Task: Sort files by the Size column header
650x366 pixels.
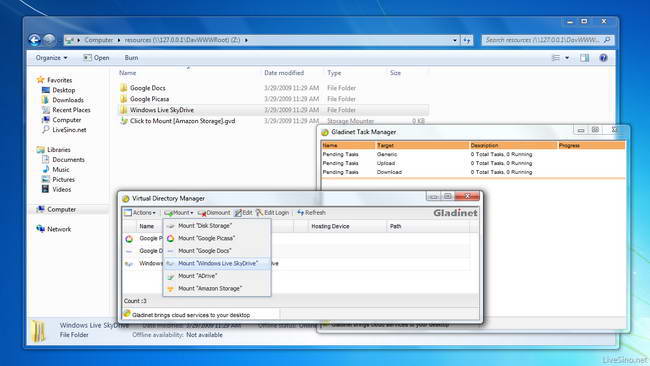Action: pyautogui.click(x=395, y=73)
